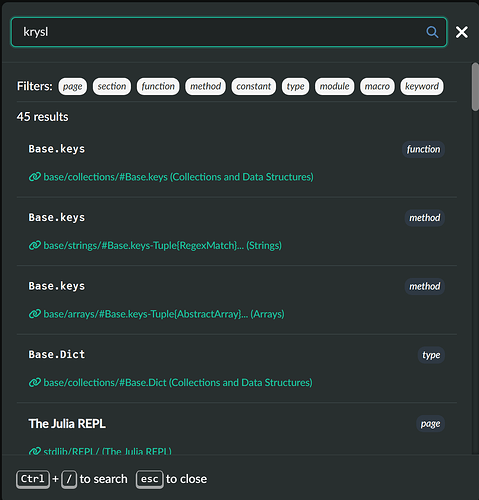Enable the constant filter chip
479x500 pixels.
pyautogui.click(x=254, y=86)
